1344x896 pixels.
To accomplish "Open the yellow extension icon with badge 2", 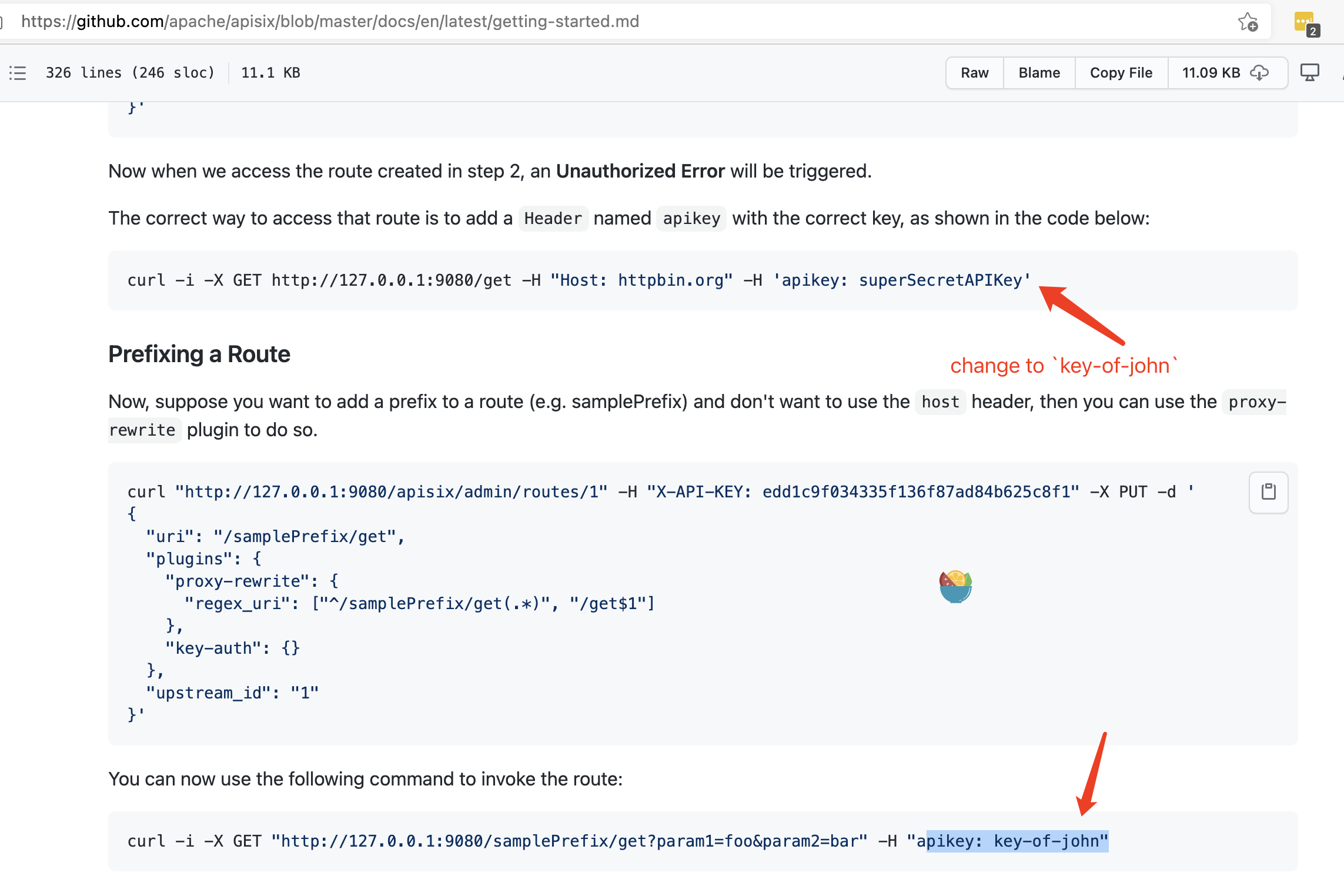I will 1305,24.
